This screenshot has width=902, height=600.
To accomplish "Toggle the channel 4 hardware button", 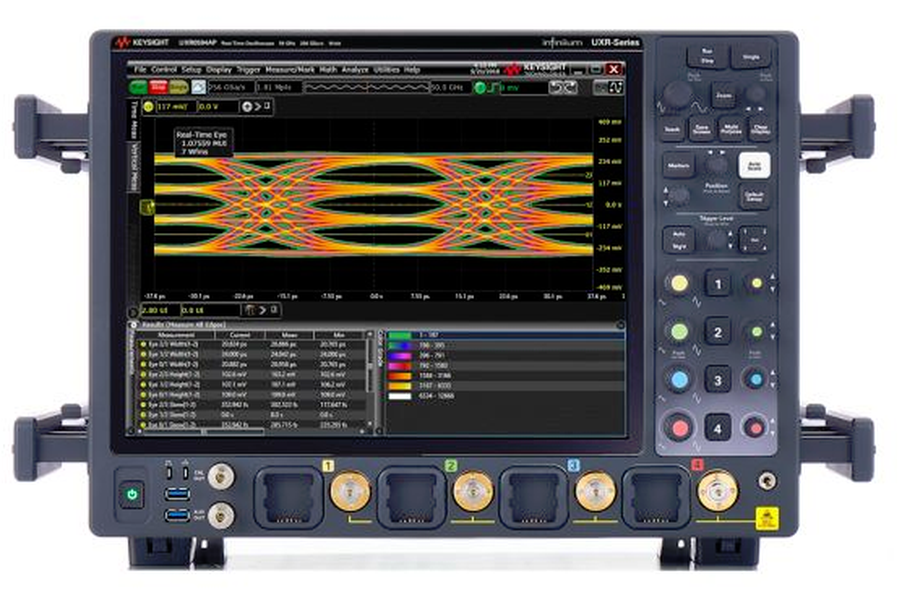I will tap(717, 427).
